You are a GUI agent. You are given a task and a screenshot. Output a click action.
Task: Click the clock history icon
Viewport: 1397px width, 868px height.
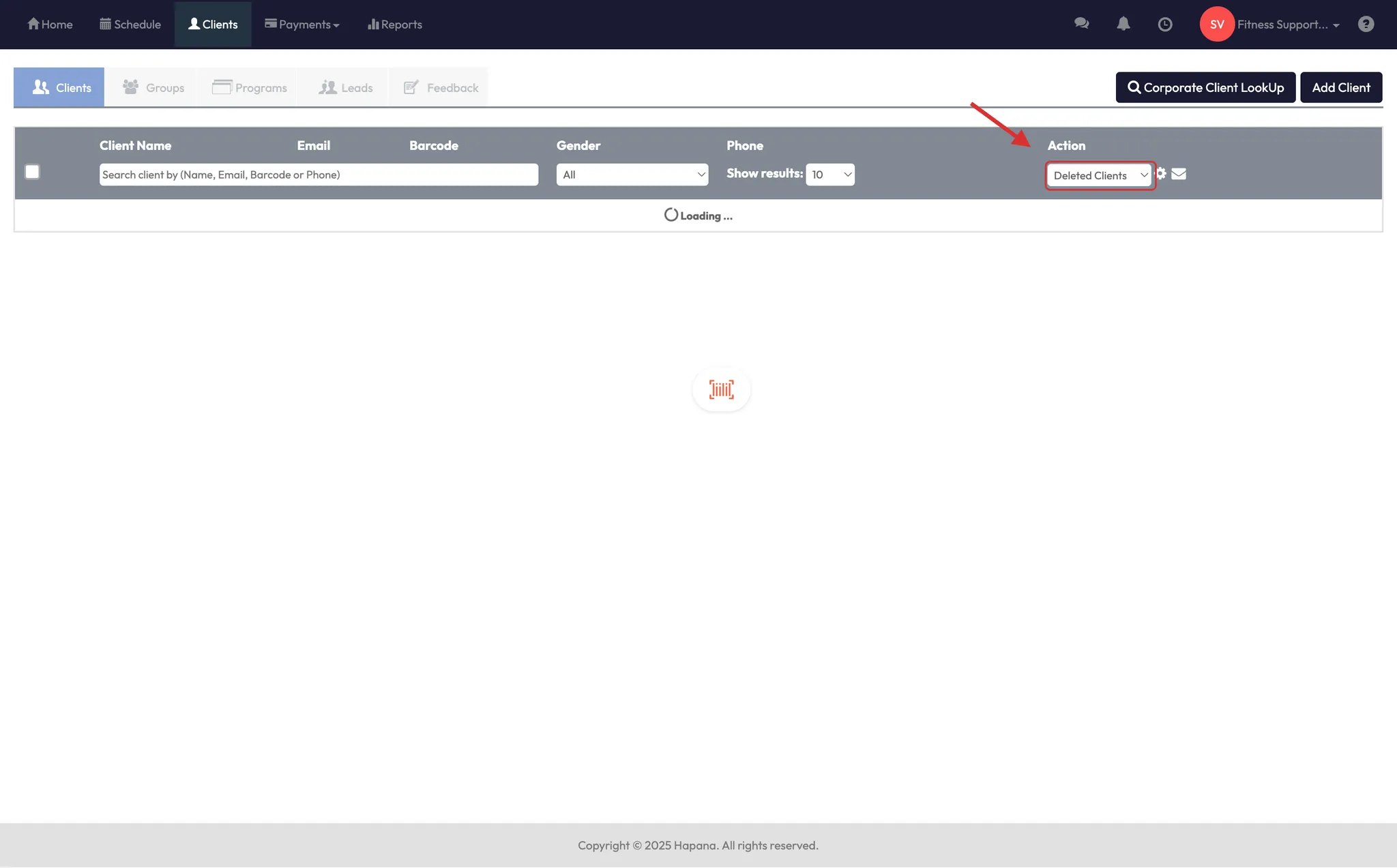point(1165,25)
